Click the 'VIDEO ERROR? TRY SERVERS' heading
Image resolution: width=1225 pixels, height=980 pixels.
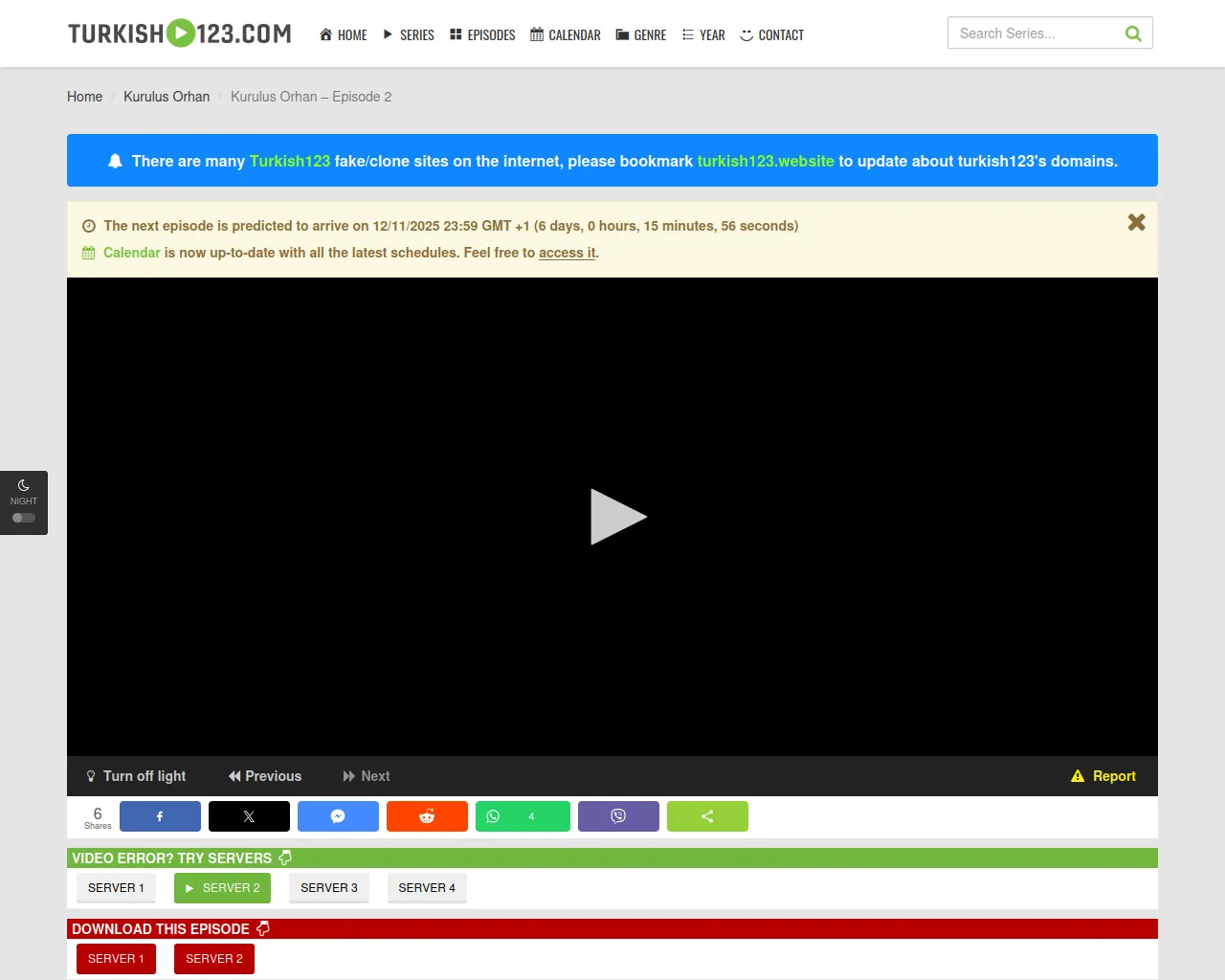click(x=172, y=858)
